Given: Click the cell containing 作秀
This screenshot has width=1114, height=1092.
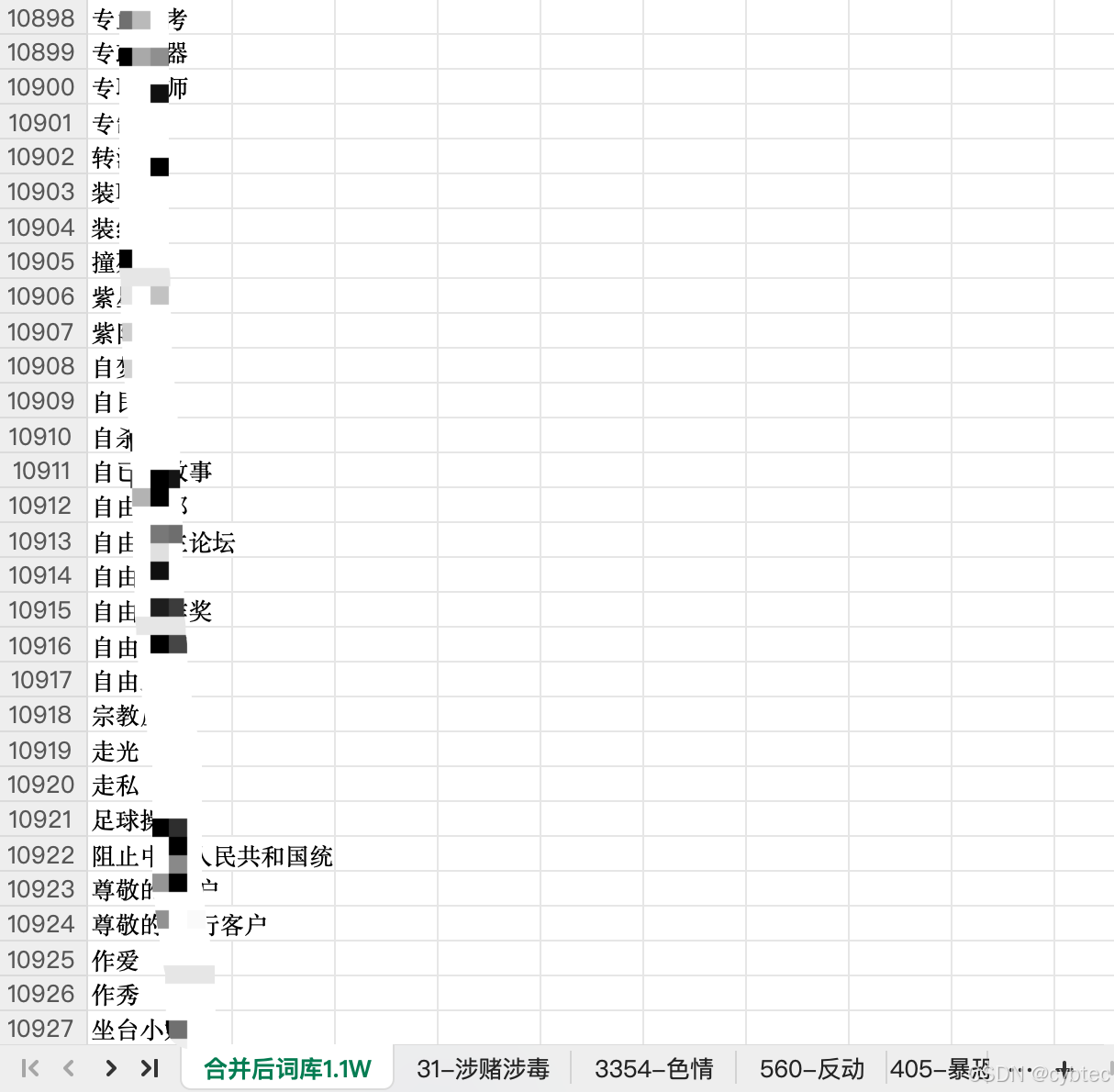Looking at the screenshot, I should point(160,994).
